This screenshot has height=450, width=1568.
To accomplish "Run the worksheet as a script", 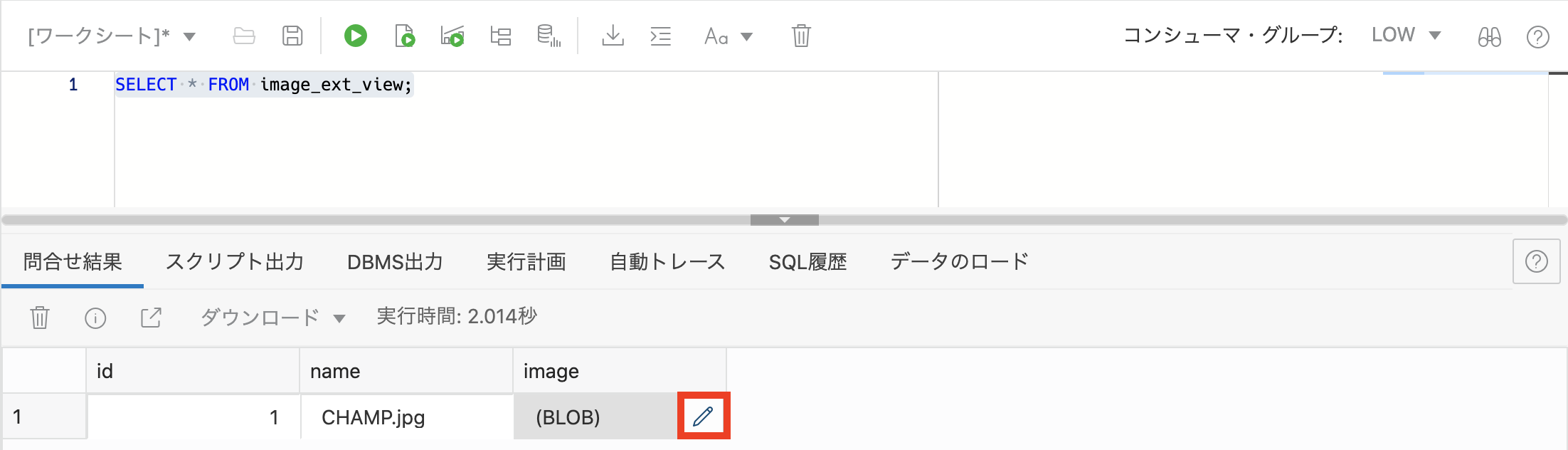I will (404, 36).
